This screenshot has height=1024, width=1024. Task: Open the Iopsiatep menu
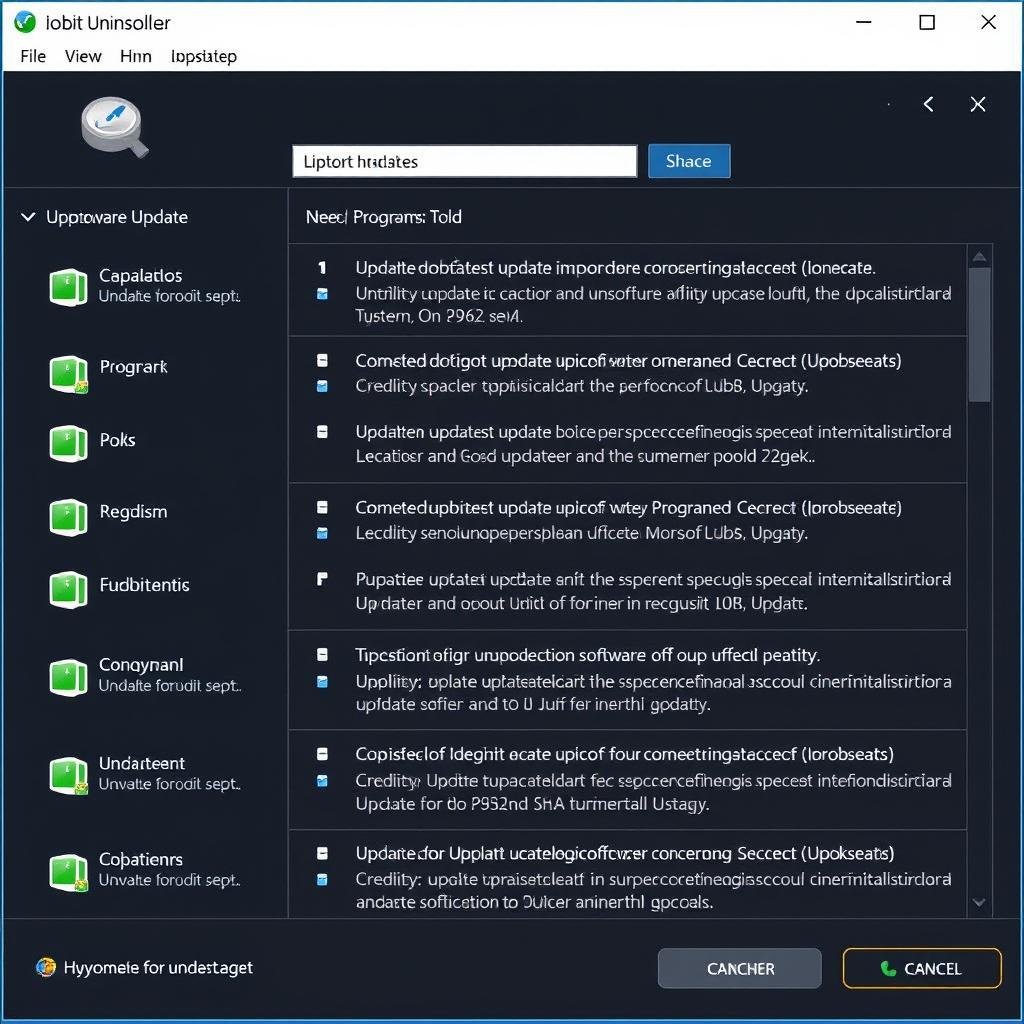click(x=204, y=56)
